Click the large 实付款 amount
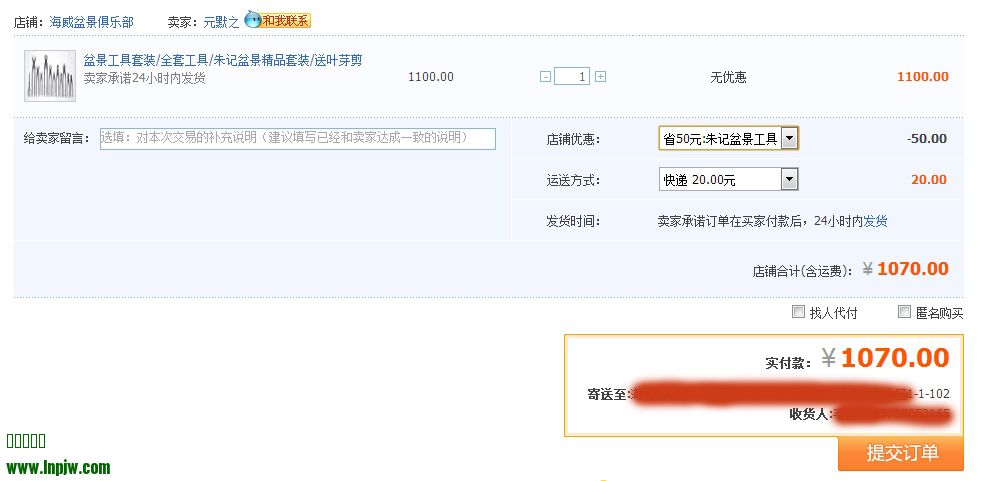Viewport: 993px width, 481px height. (x=894, y=358)
